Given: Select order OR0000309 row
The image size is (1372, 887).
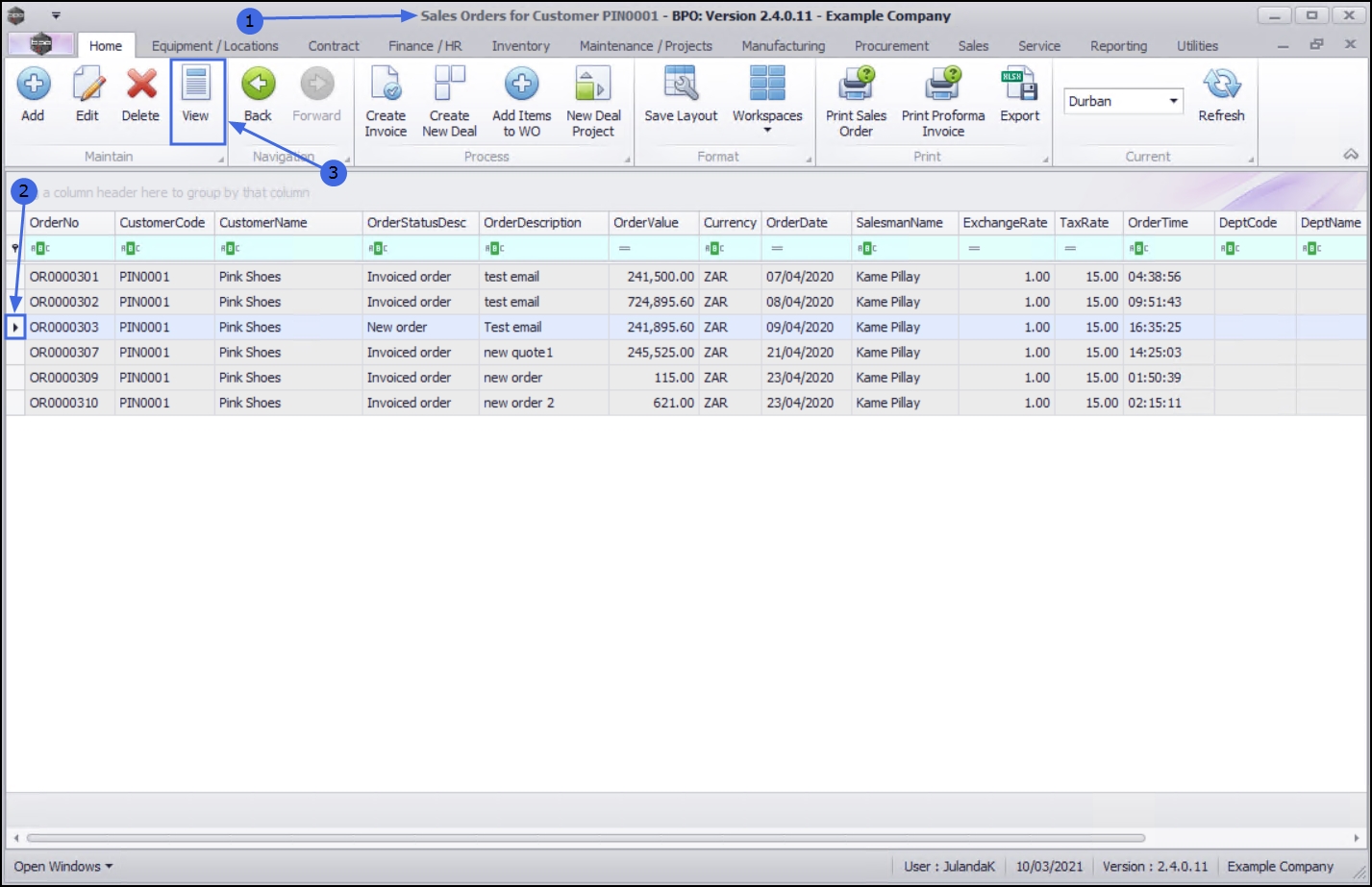Looking at the screenshot, I should [x=686, y=378].
